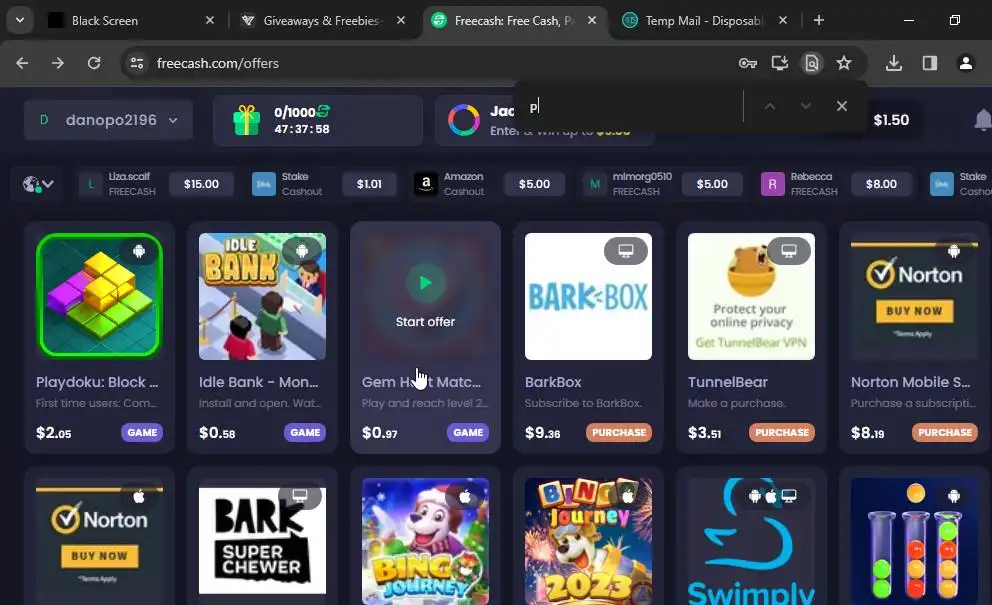Open site information icon in address bar
The height and width of the screenshot is (605, 992).
point(137,63)
